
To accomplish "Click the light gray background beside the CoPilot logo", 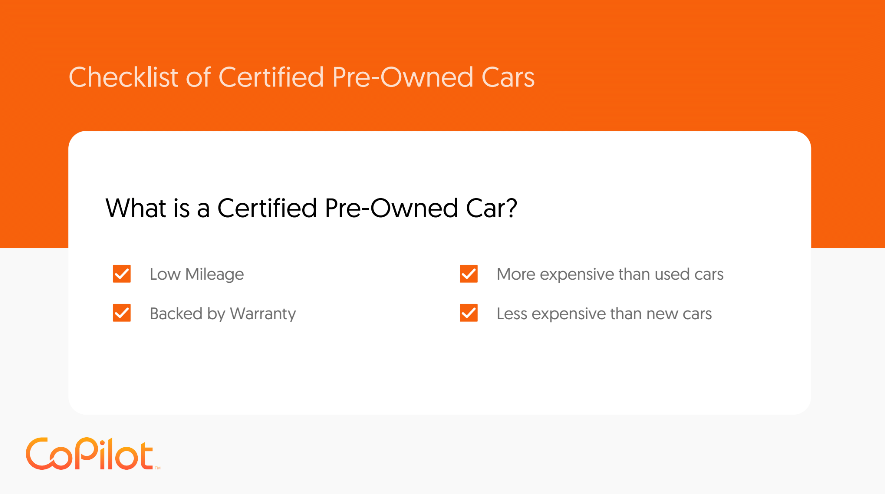I will 452,454.
